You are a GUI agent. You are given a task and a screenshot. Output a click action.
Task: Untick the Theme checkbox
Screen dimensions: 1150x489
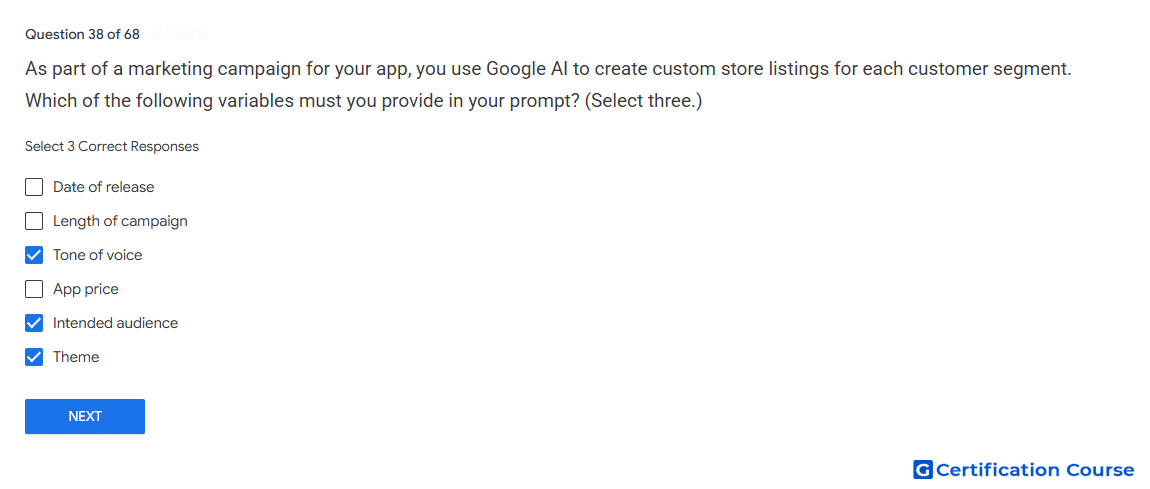34,357
